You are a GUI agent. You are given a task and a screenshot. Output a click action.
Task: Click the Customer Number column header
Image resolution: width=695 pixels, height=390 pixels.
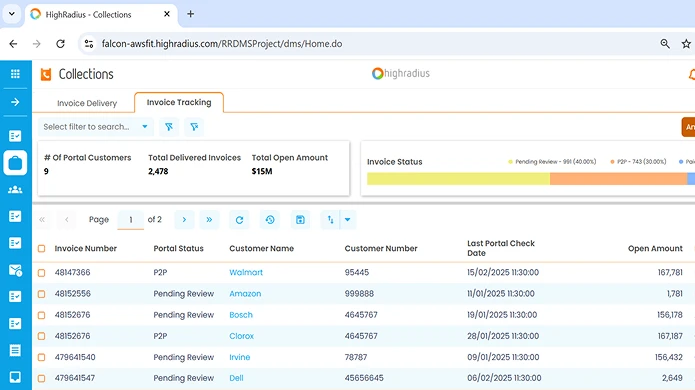[381, 248]
